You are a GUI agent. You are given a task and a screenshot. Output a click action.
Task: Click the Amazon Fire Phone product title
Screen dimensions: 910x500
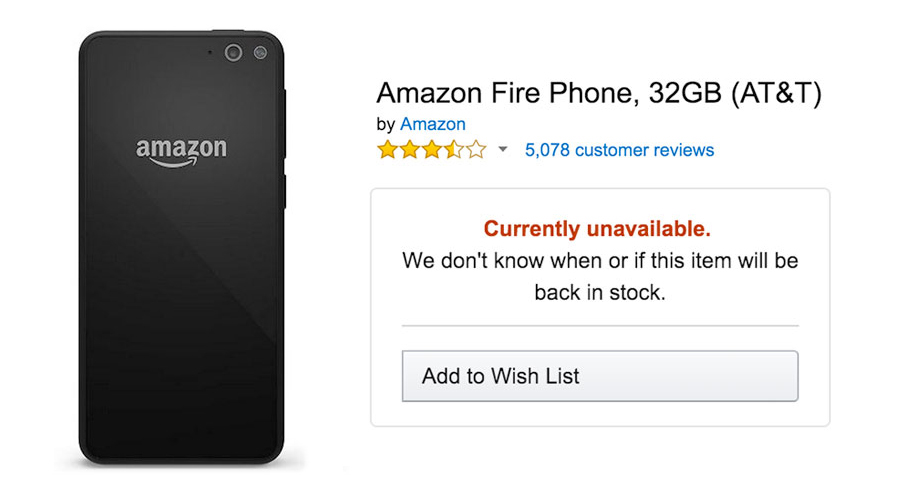[598, 94]
